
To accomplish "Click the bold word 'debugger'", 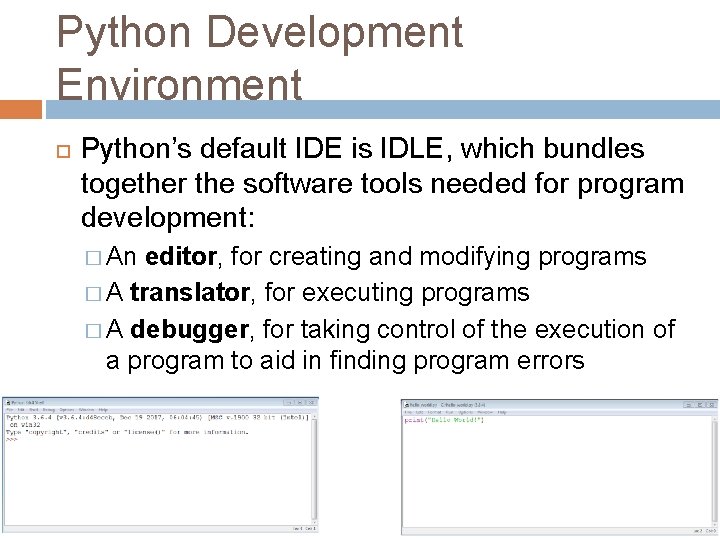I will [190, 330].
